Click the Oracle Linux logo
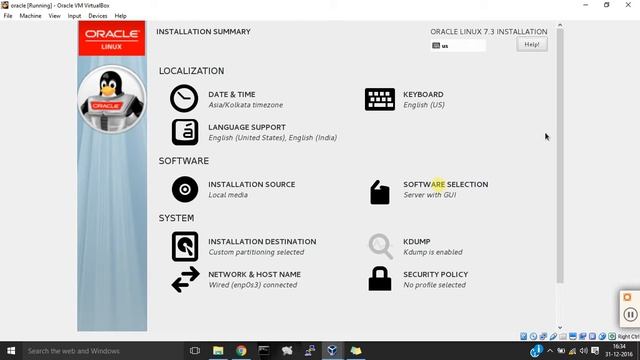This screenshot has height=360, width=640. pos(112,38)
